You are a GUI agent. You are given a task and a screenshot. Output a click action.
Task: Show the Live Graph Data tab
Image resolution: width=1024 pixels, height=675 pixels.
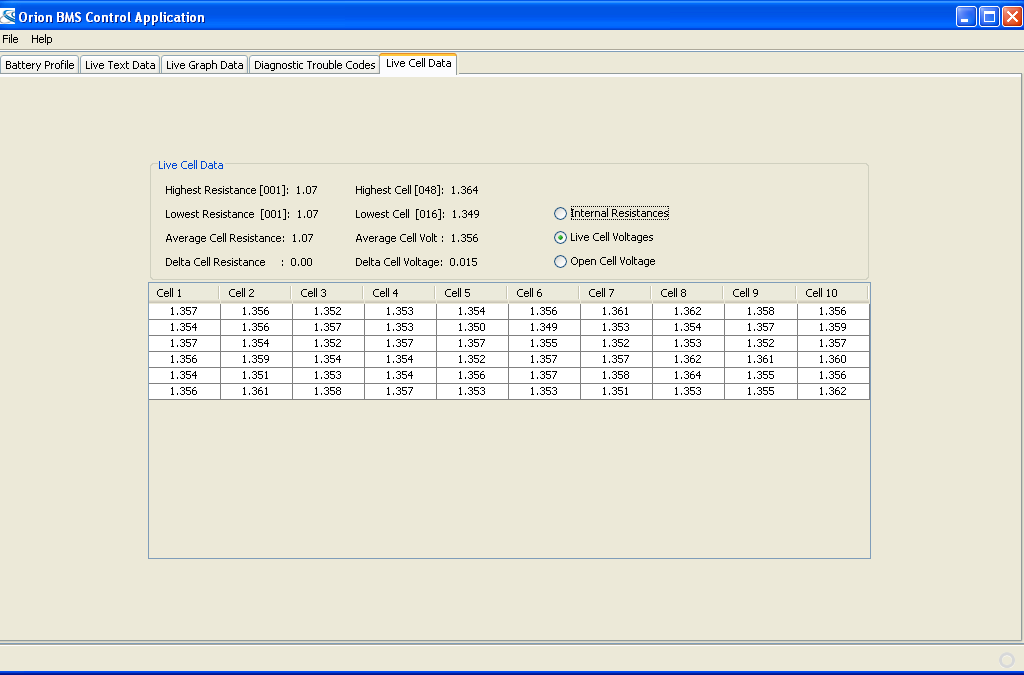tap(204, 65)
